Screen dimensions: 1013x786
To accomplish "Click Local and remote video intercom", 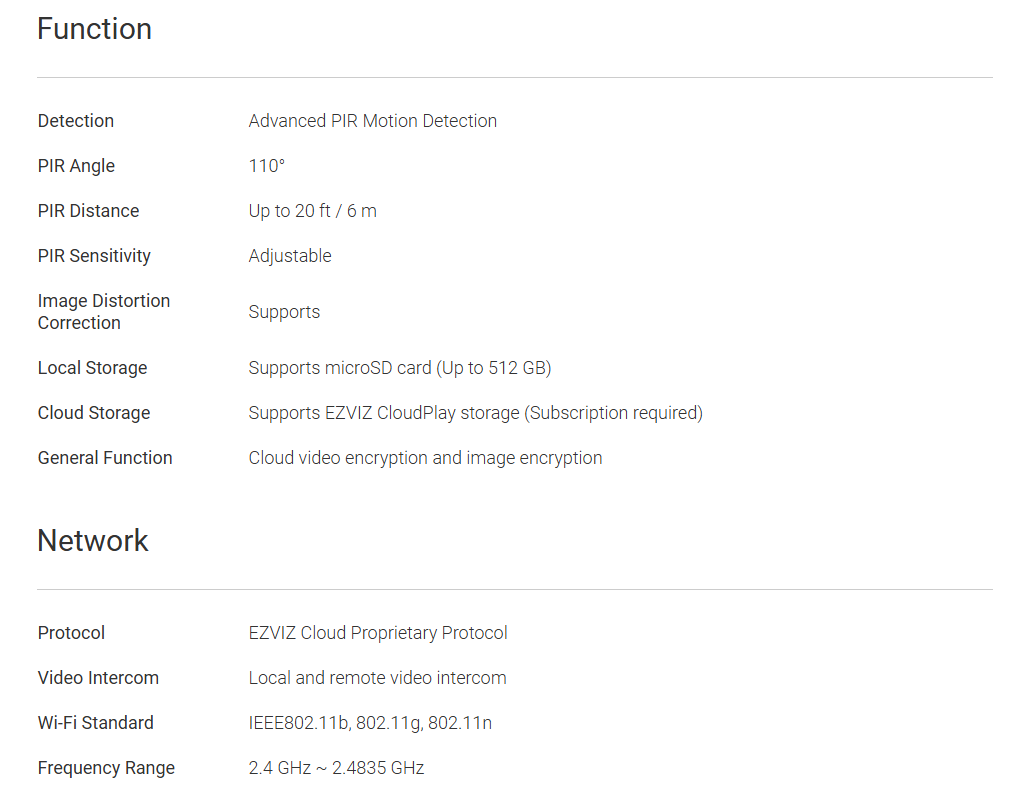I will tap(377, 678).
